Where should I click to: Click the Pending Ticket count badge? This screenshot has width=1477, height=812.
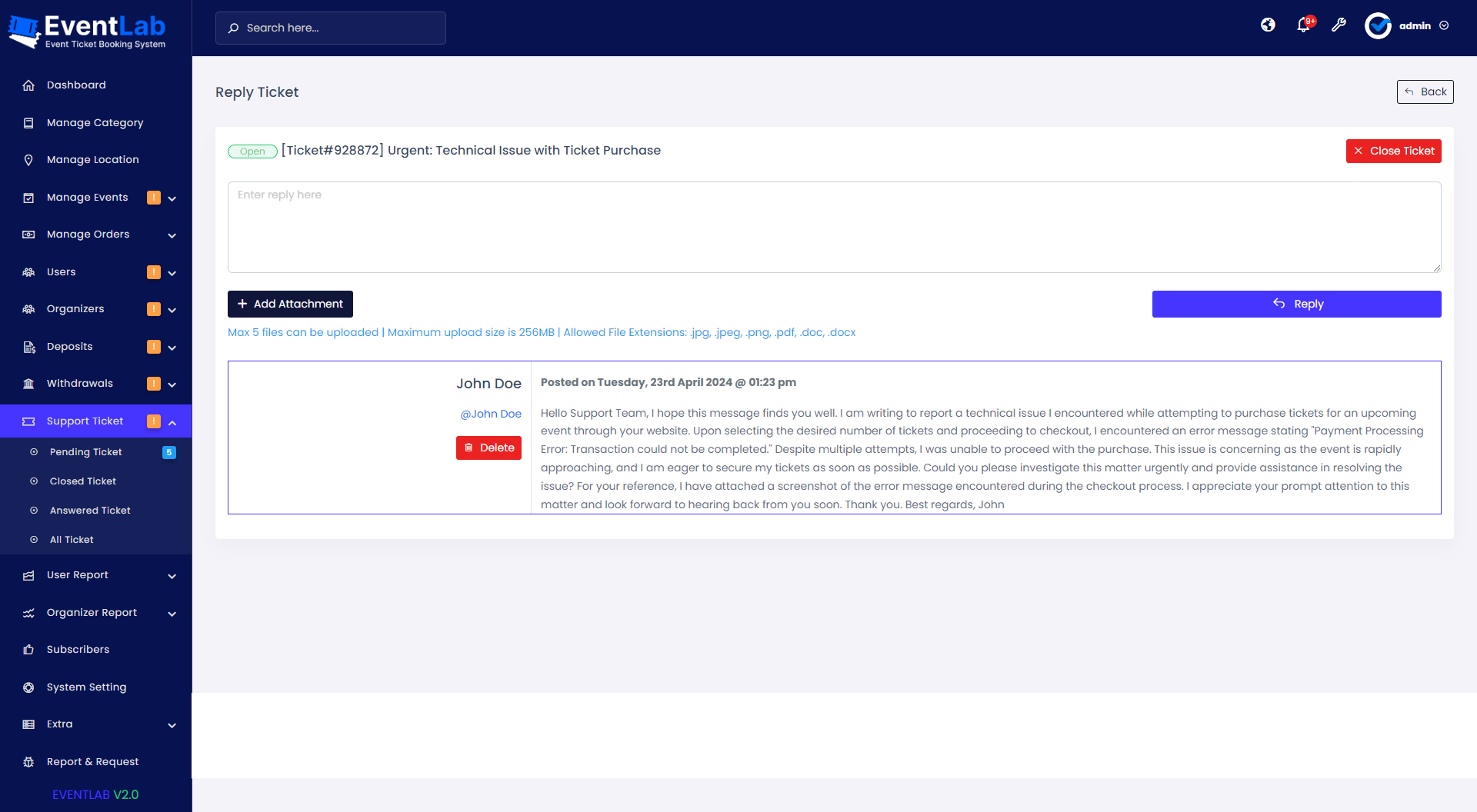pos(169,452)
